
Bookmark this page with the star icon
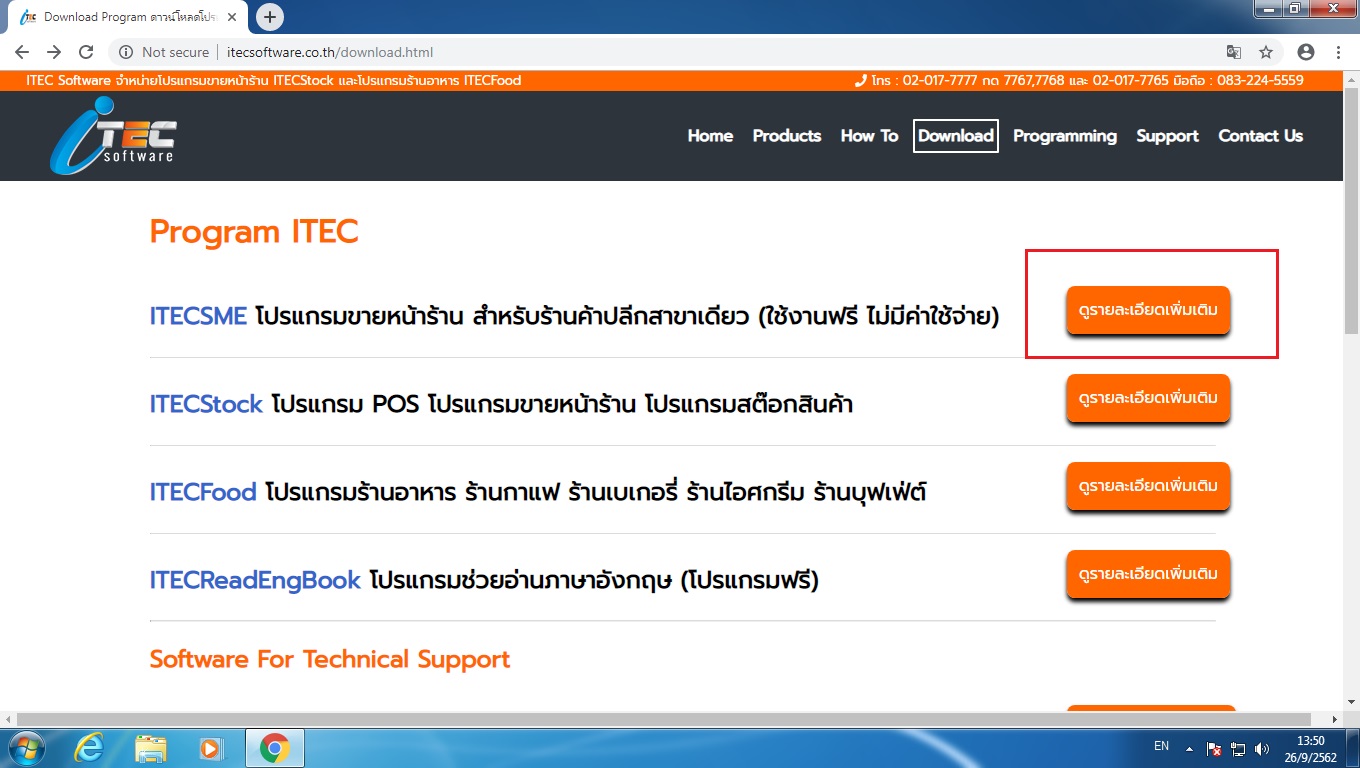coord(1266,52)
